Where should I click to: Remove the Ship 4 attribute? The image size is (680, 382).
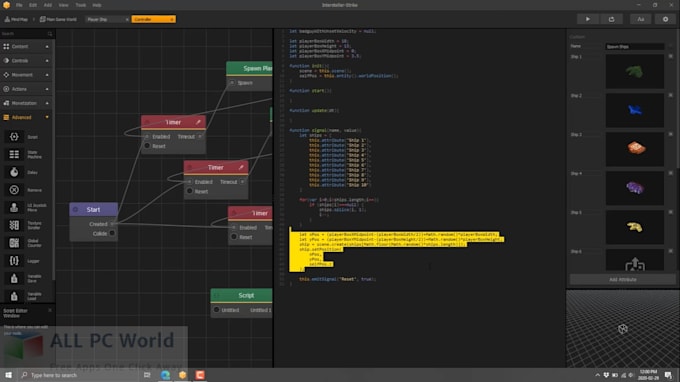[x=670, y=173]
